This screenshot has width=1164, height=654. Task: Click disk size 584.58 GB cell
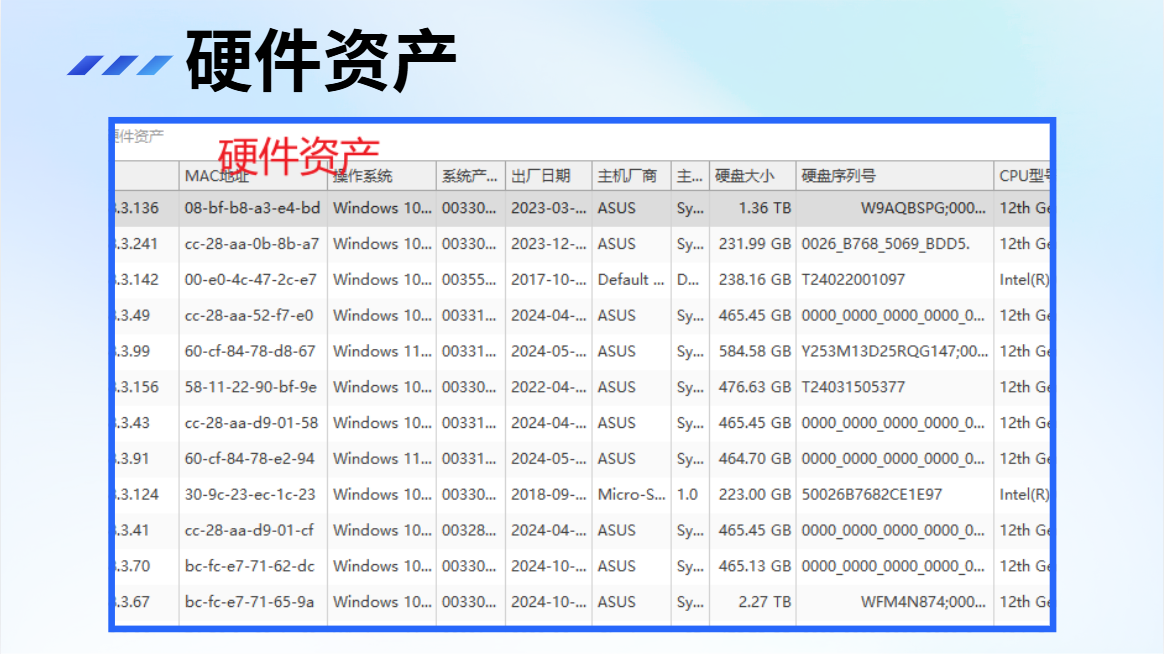coord(754,351)
